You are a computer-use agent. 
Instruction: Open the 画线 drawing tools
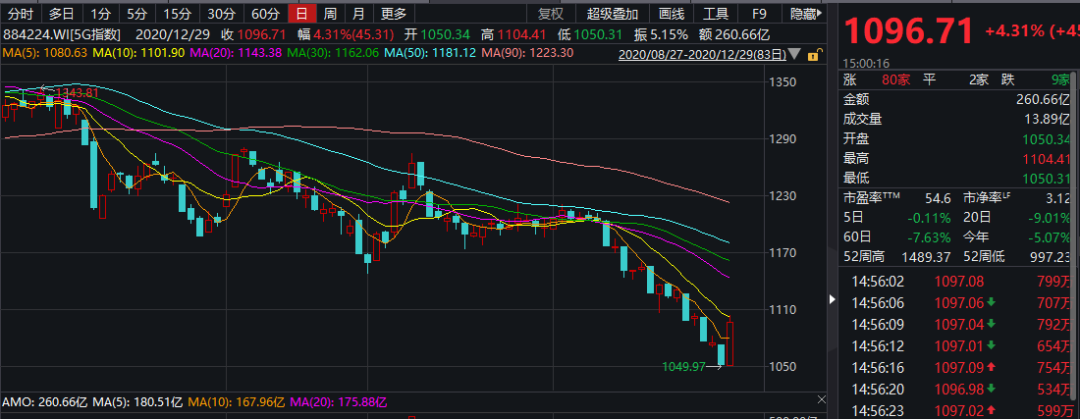coord(671,14)
